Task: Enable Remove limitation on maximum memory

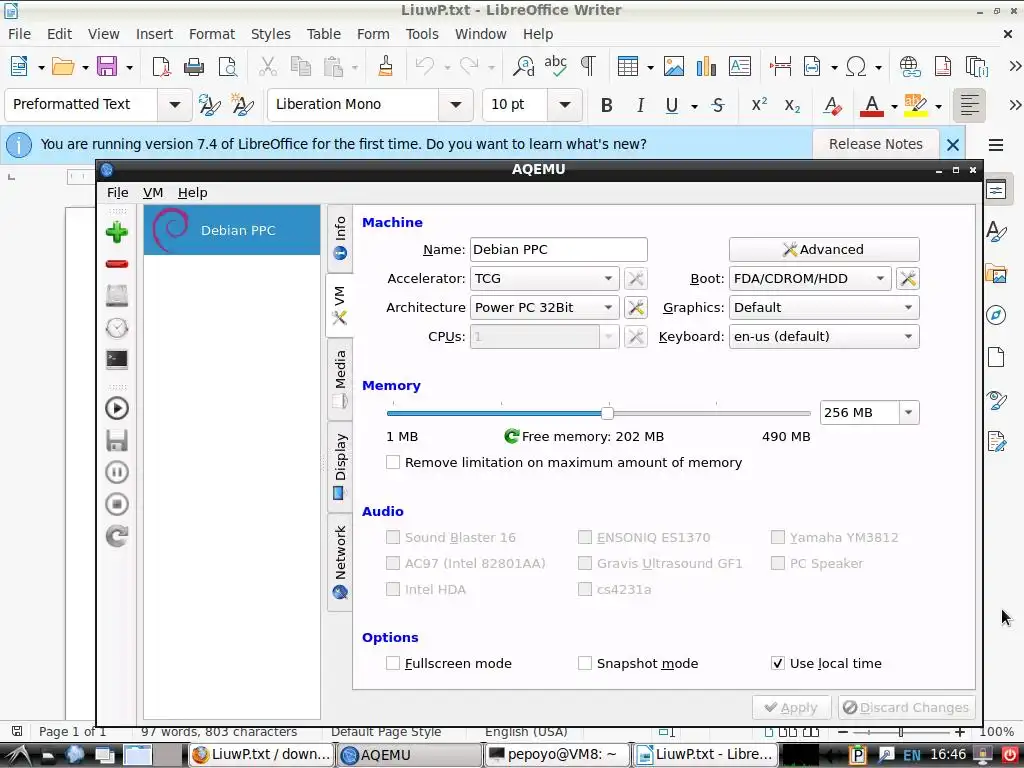Action: pyautogui.click(x=392, y=462)
